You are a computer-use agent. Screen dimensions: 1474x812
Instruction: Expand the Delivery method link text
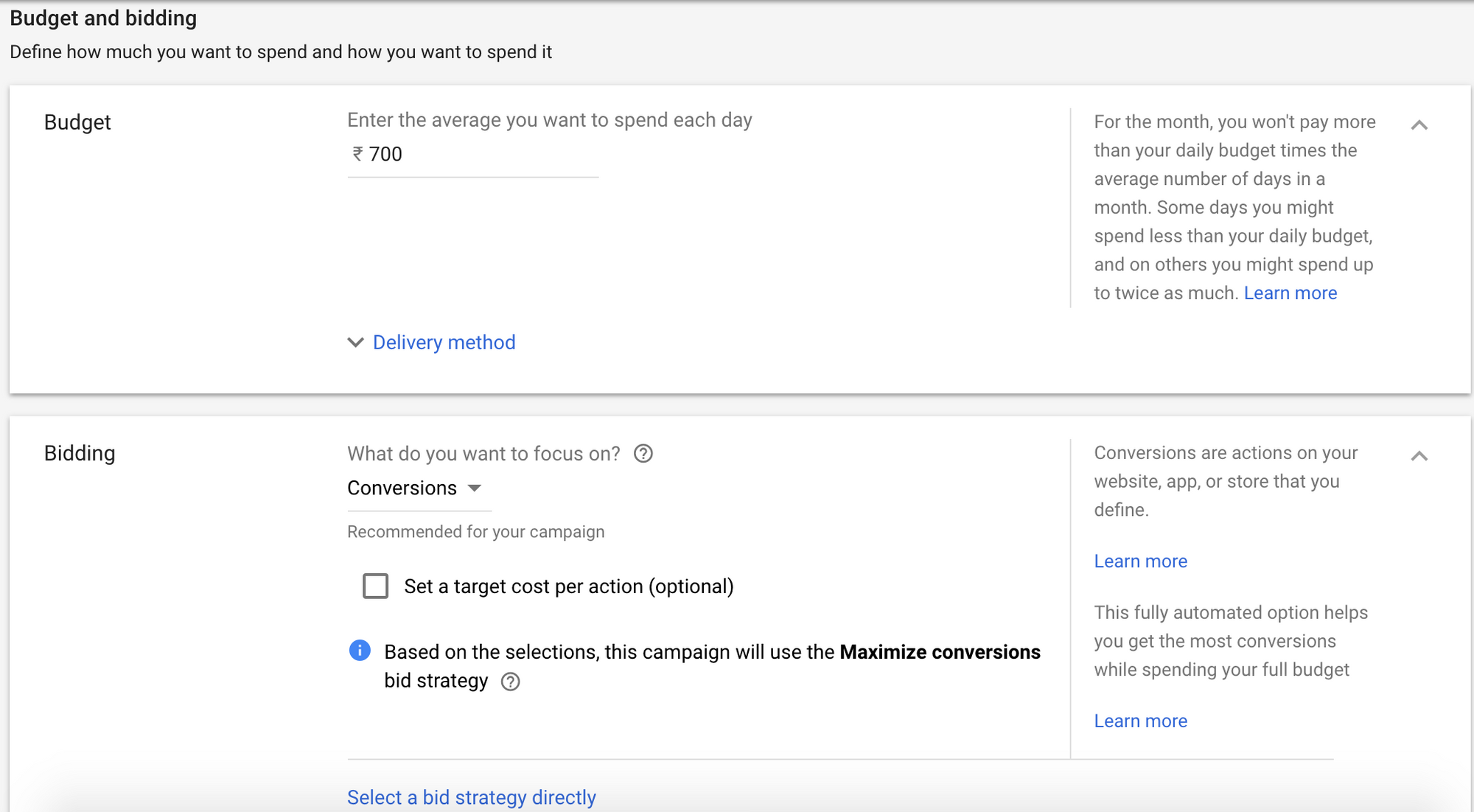444,343
